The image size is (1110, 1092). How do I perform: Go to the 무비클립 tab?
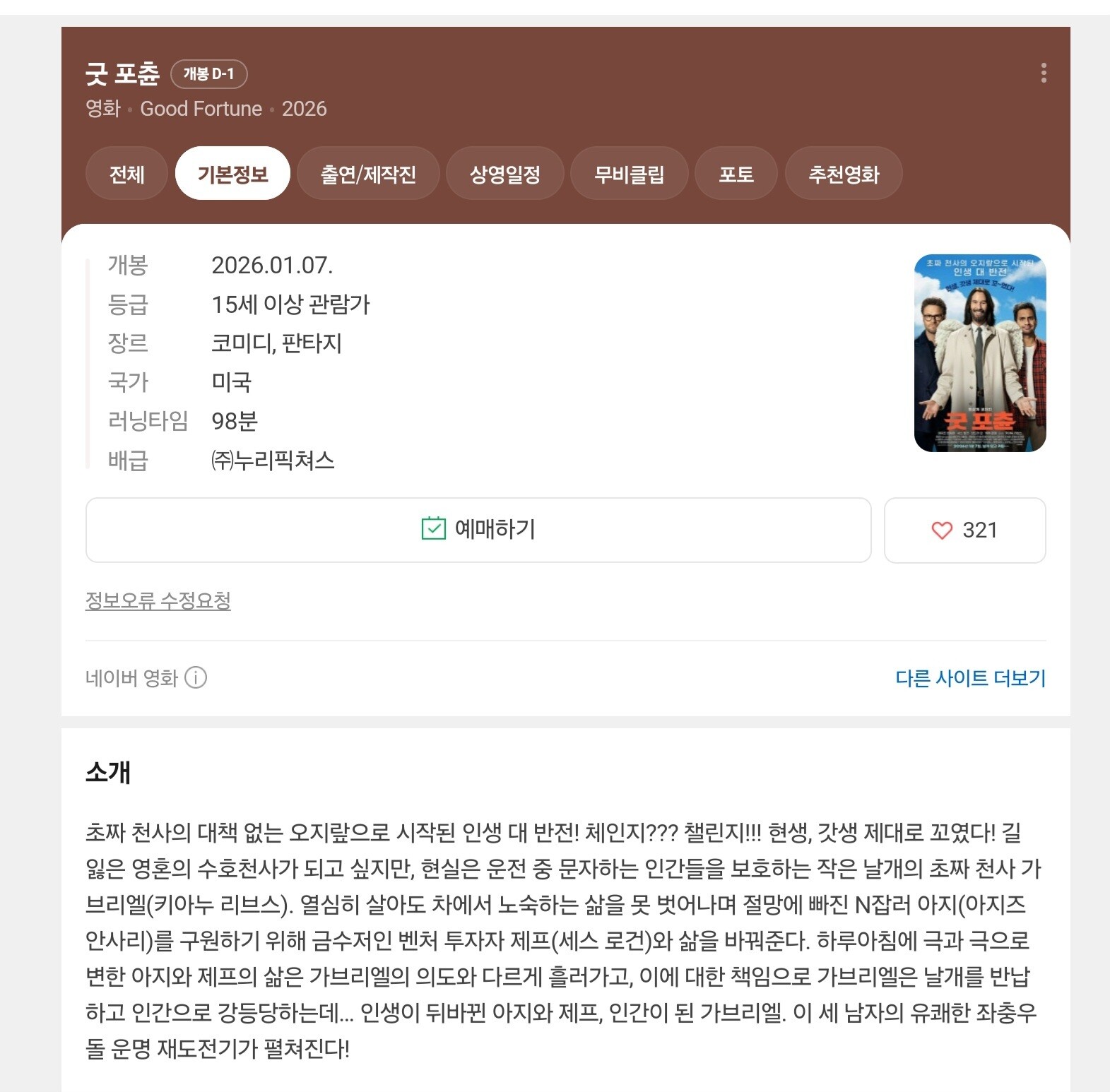[629, 174]
